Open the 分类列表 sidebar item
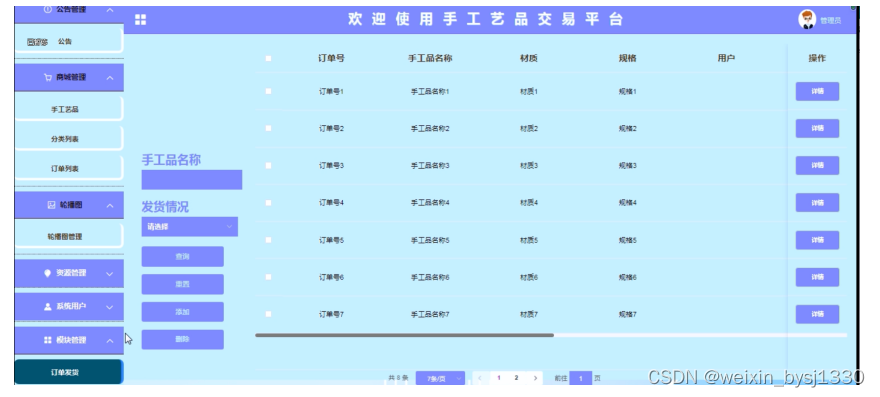Screen dimensions: 880x397 (68, 139)
